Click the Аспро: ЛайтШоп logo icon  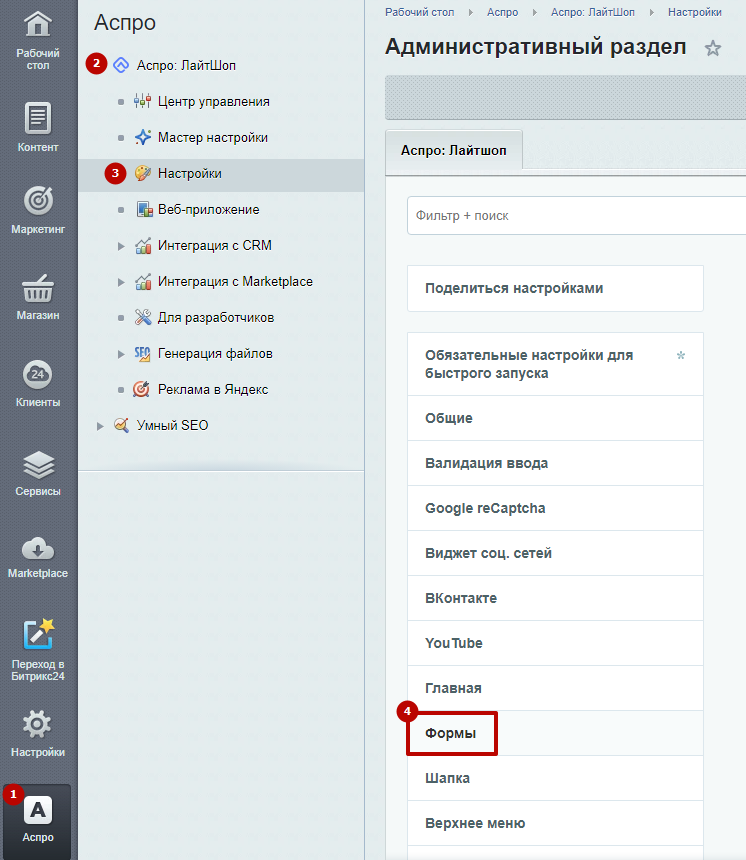coord(121,65)
